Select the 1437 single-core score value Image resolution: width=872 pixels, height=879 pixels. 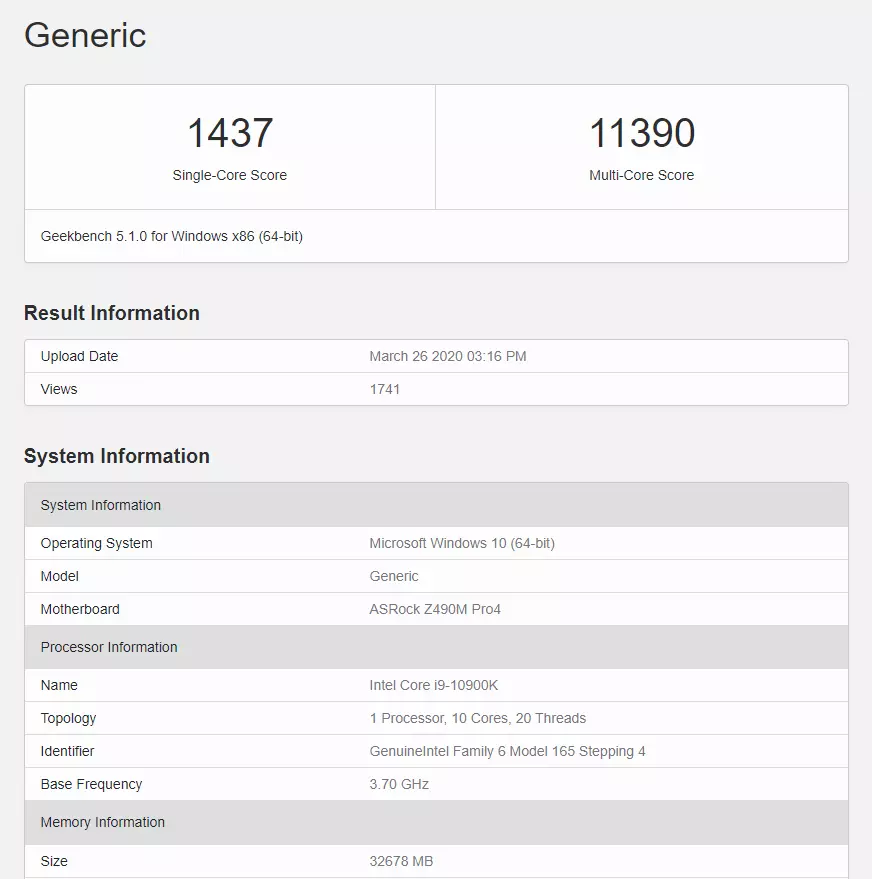point(230,133)
